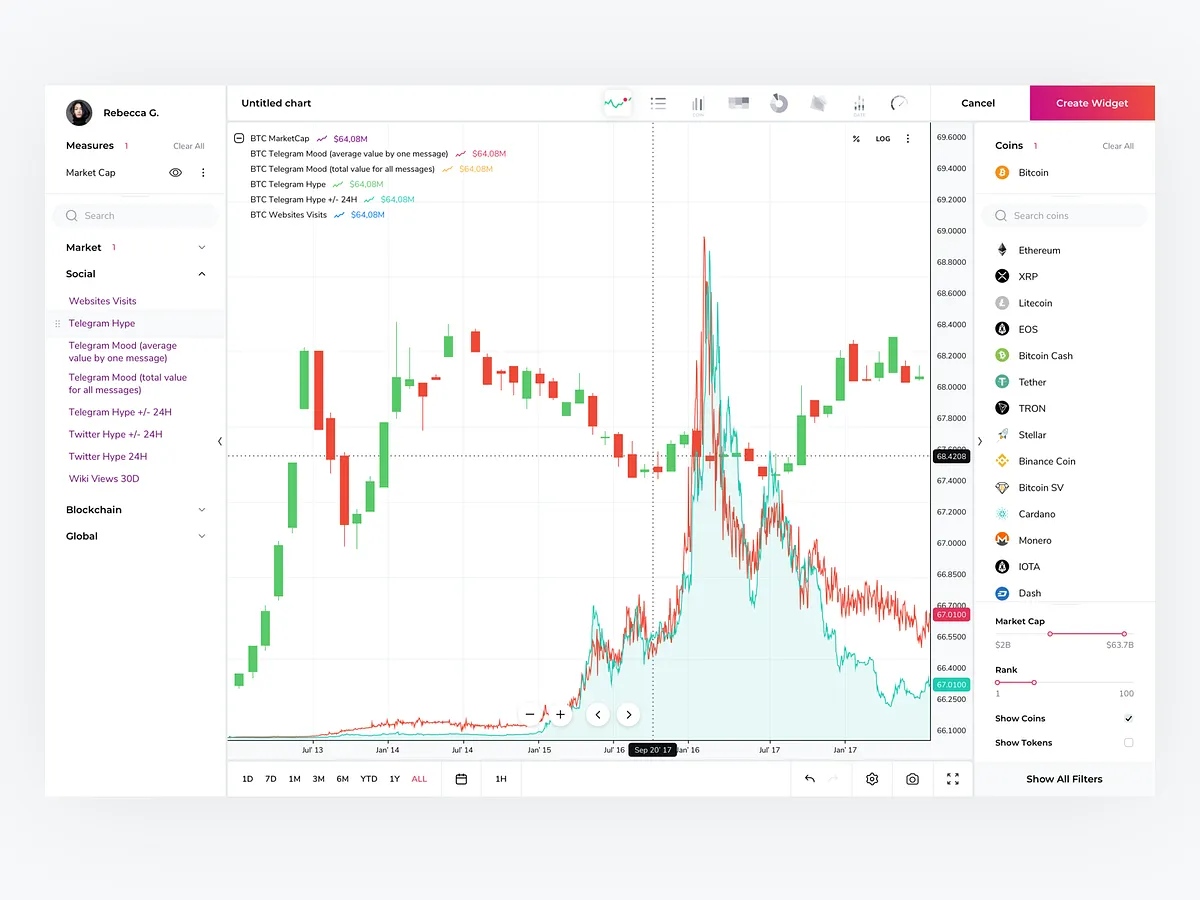Expand chart to fullscreen
1200x900 pixels.
(x=953, y=779)
